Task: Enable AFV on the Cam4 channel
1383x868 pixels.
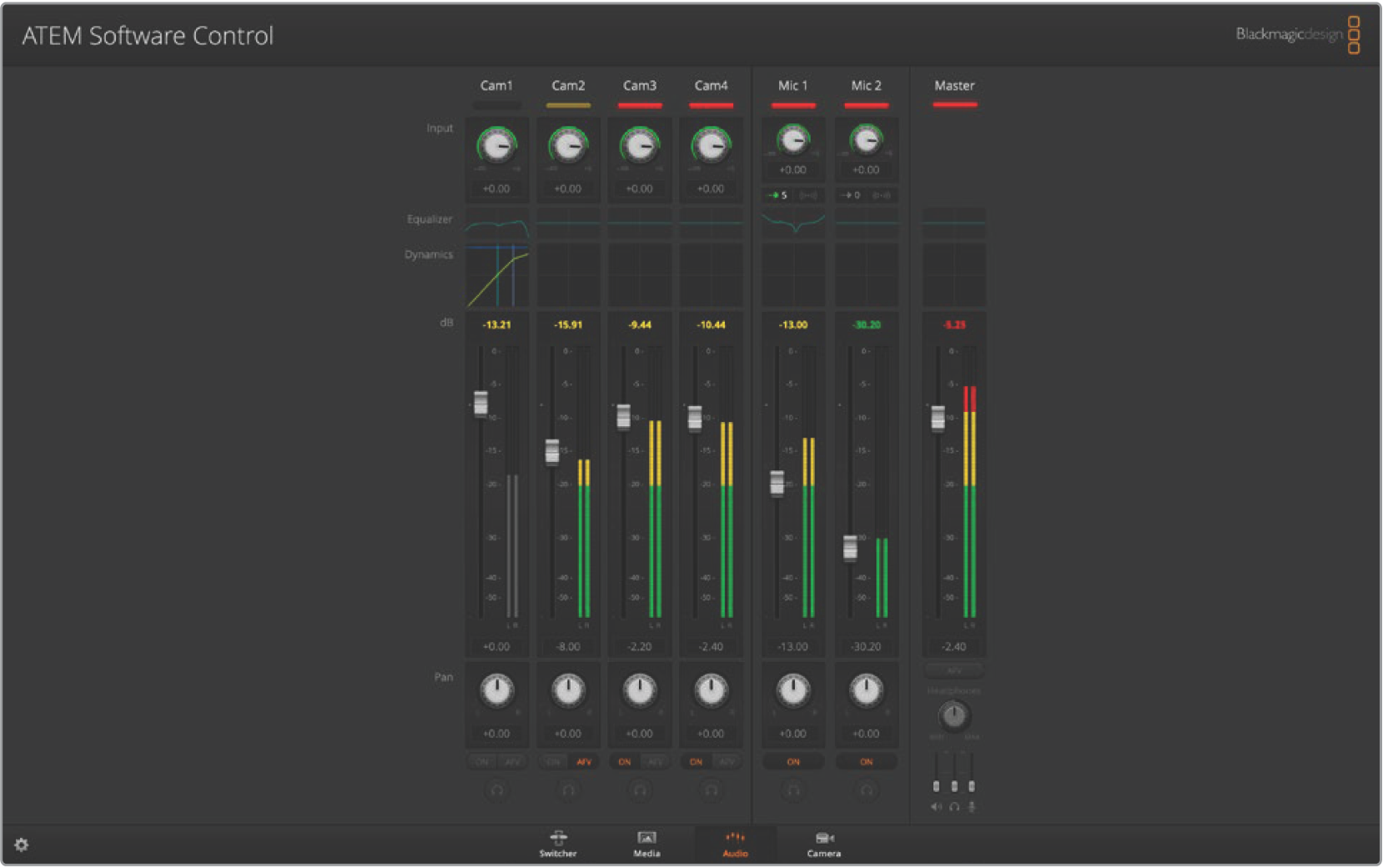Action: 727,762
